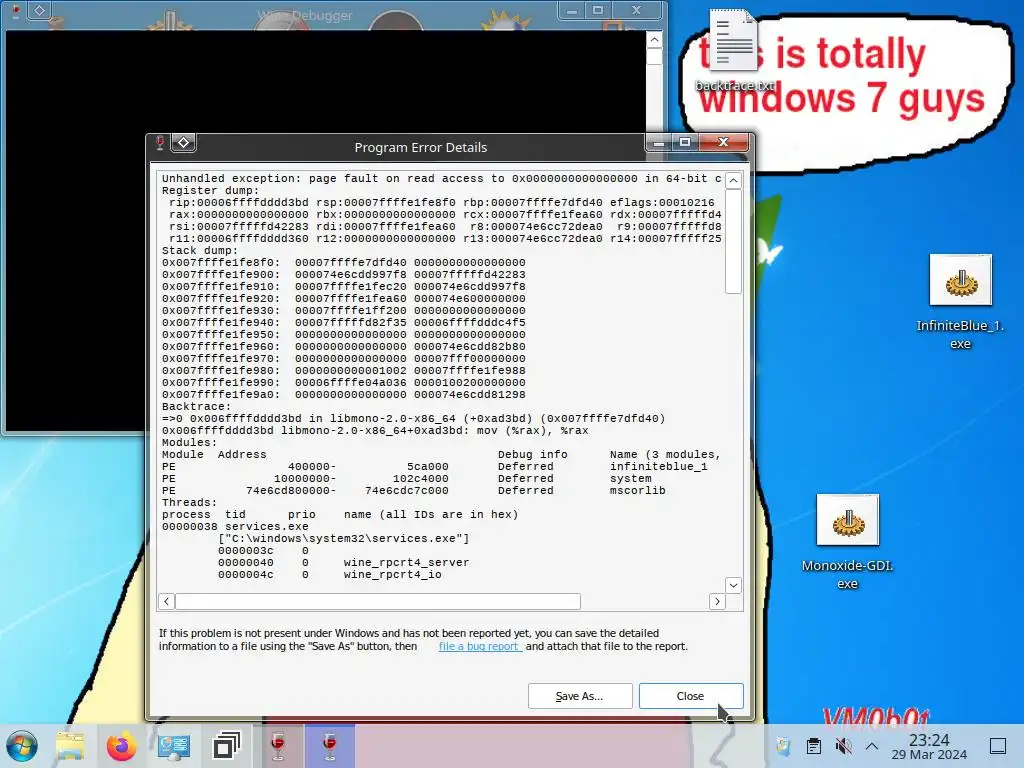Click the Wine Debugger scrollbar up arrow
The image size is (1024, 768).
[654, 40]
